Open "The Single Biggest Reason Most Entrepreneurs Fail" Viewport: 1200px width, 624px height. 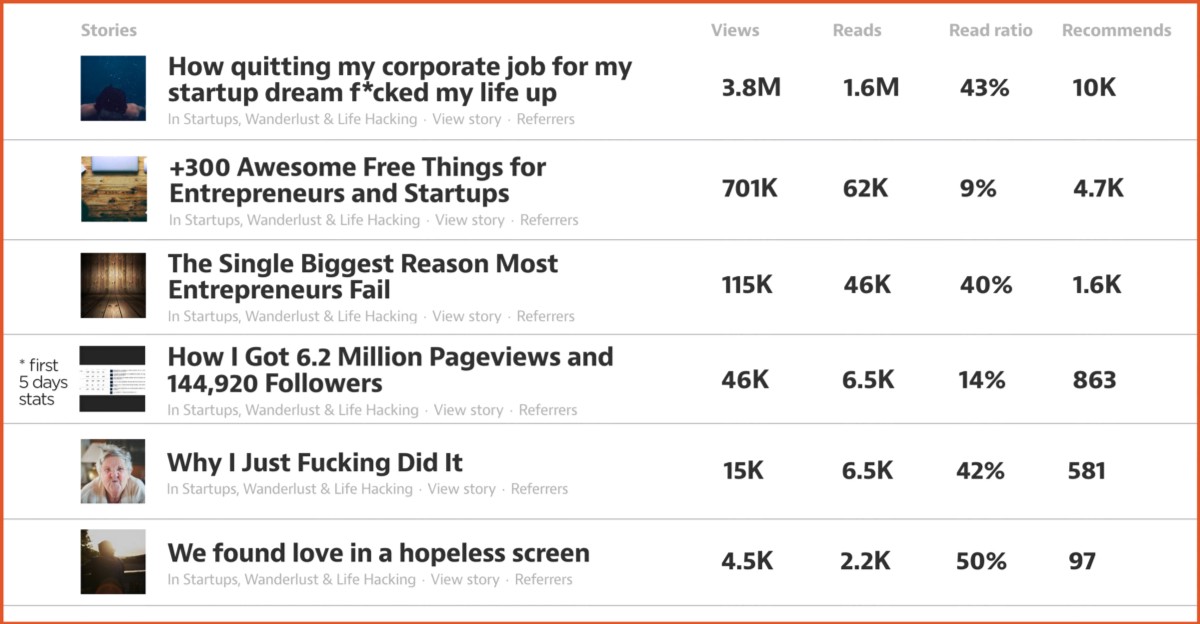(x=363, y=277)
